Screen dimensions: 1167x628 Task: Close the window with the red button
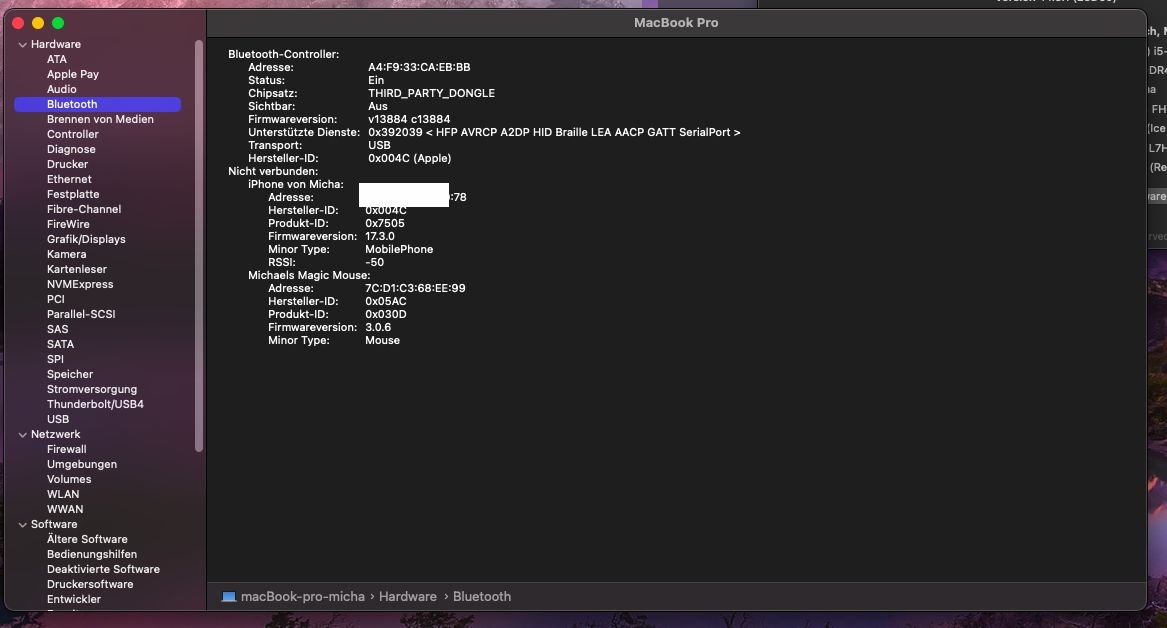(x=18, y=23)
